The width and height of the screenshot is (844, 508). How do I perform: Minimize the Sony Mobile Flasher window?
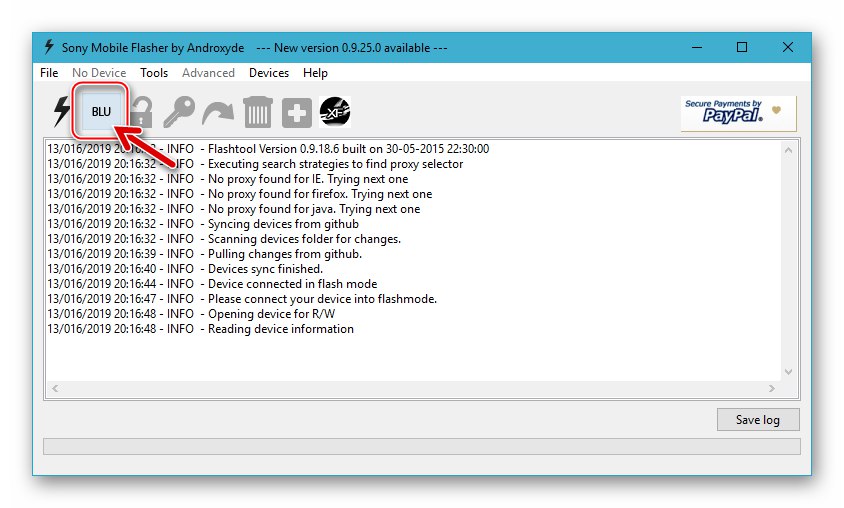[x=697, y=47]
